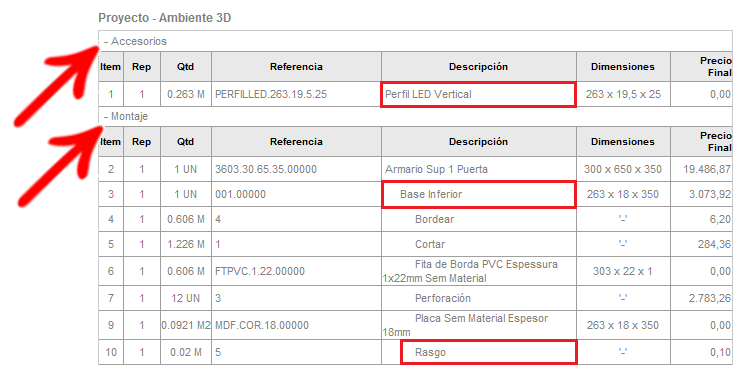Select the Bordear operation row

point(415,219)
